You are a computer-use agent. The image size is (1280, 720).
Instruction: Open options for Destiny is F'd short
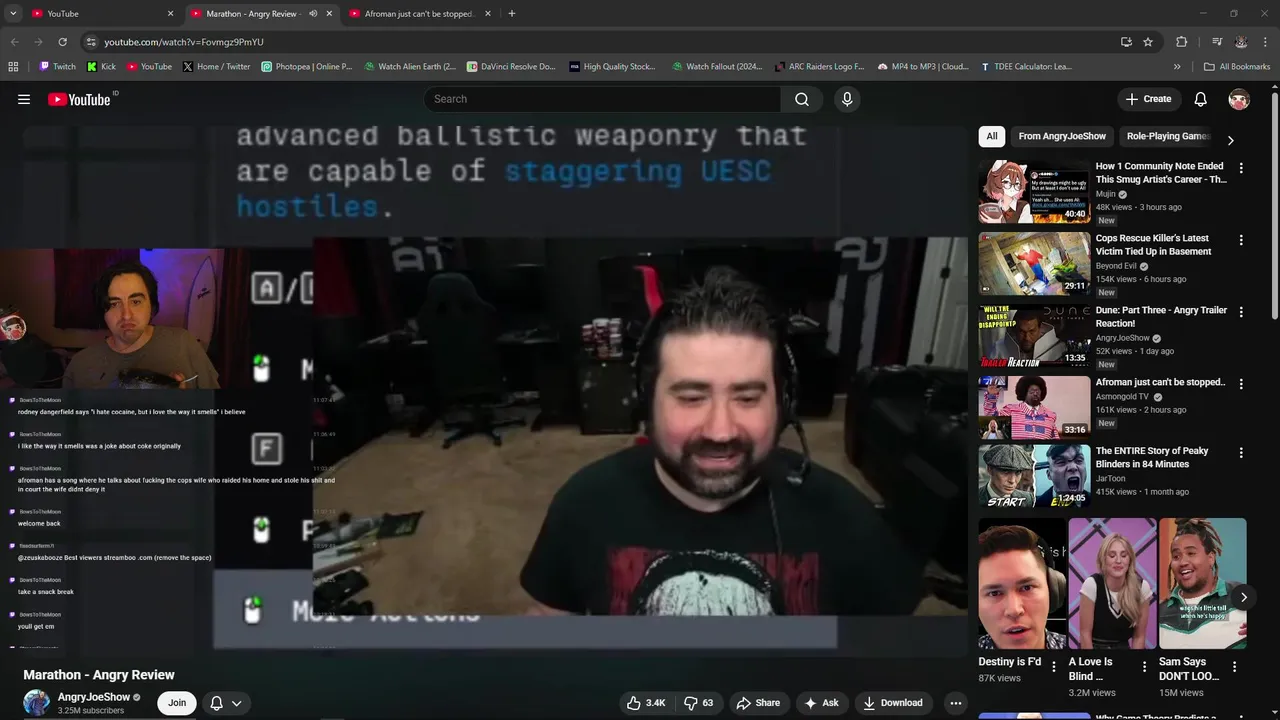(1053, 666)
